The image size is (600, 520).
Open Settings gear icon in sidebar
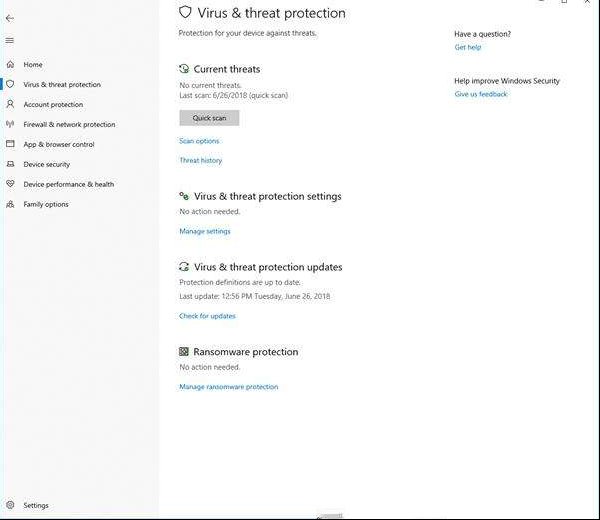pyautogui.click(x=10, y=505)
